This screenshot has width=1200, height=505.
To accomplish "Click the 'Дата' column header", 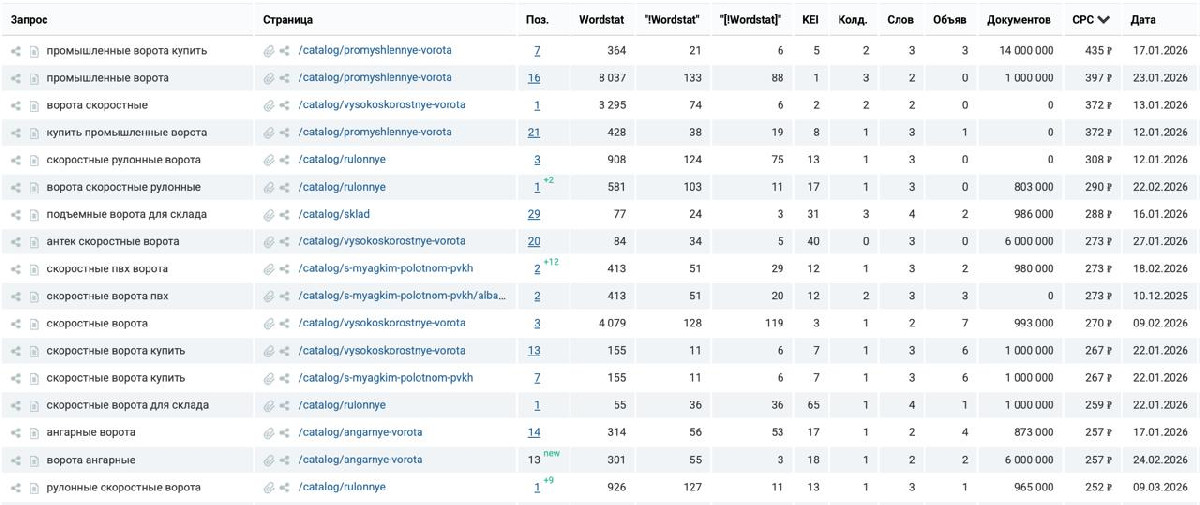I will coord(1143,19).
